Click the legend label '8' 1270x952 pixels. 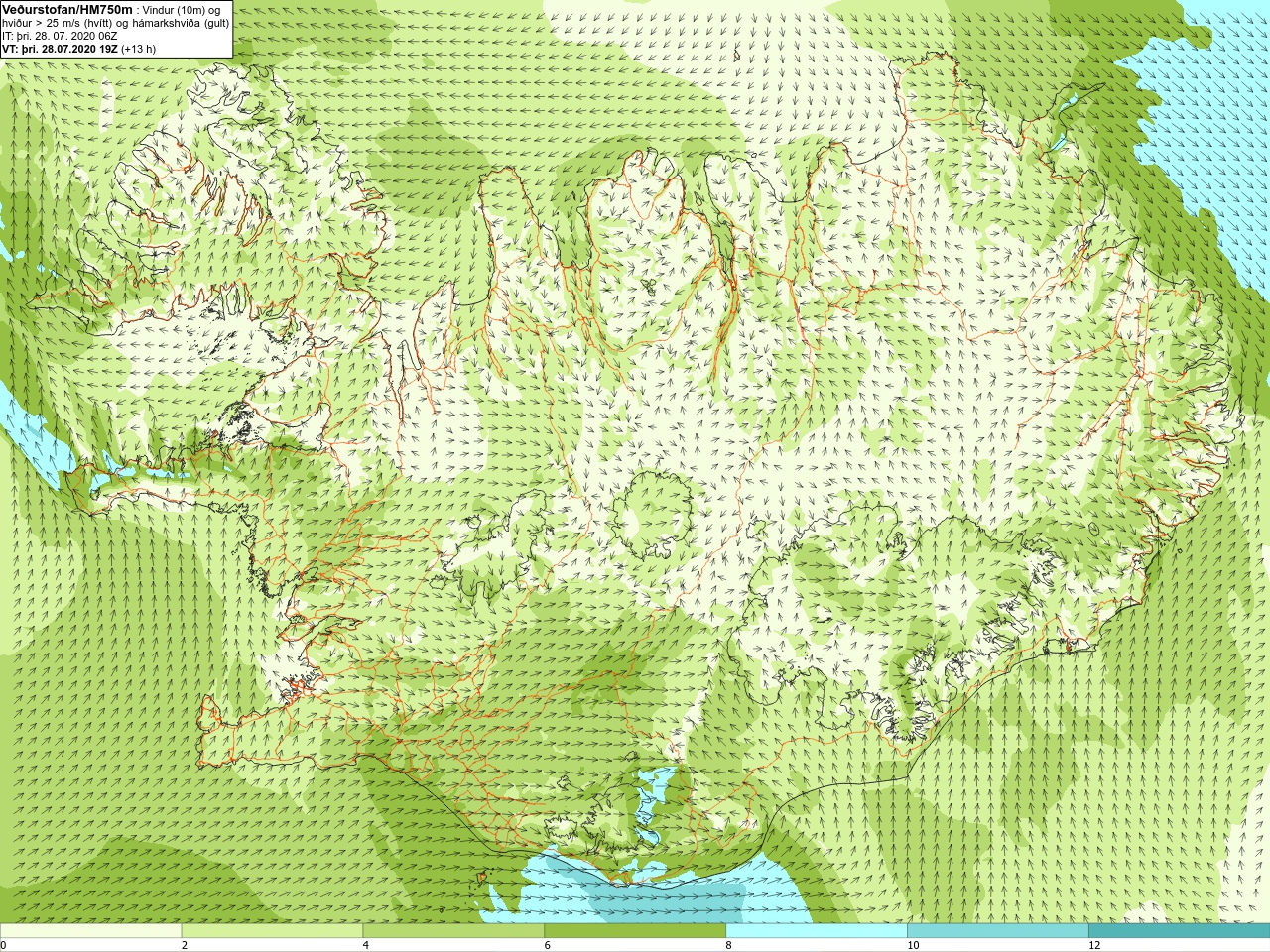pyautogui.click(x=729, y=945)
